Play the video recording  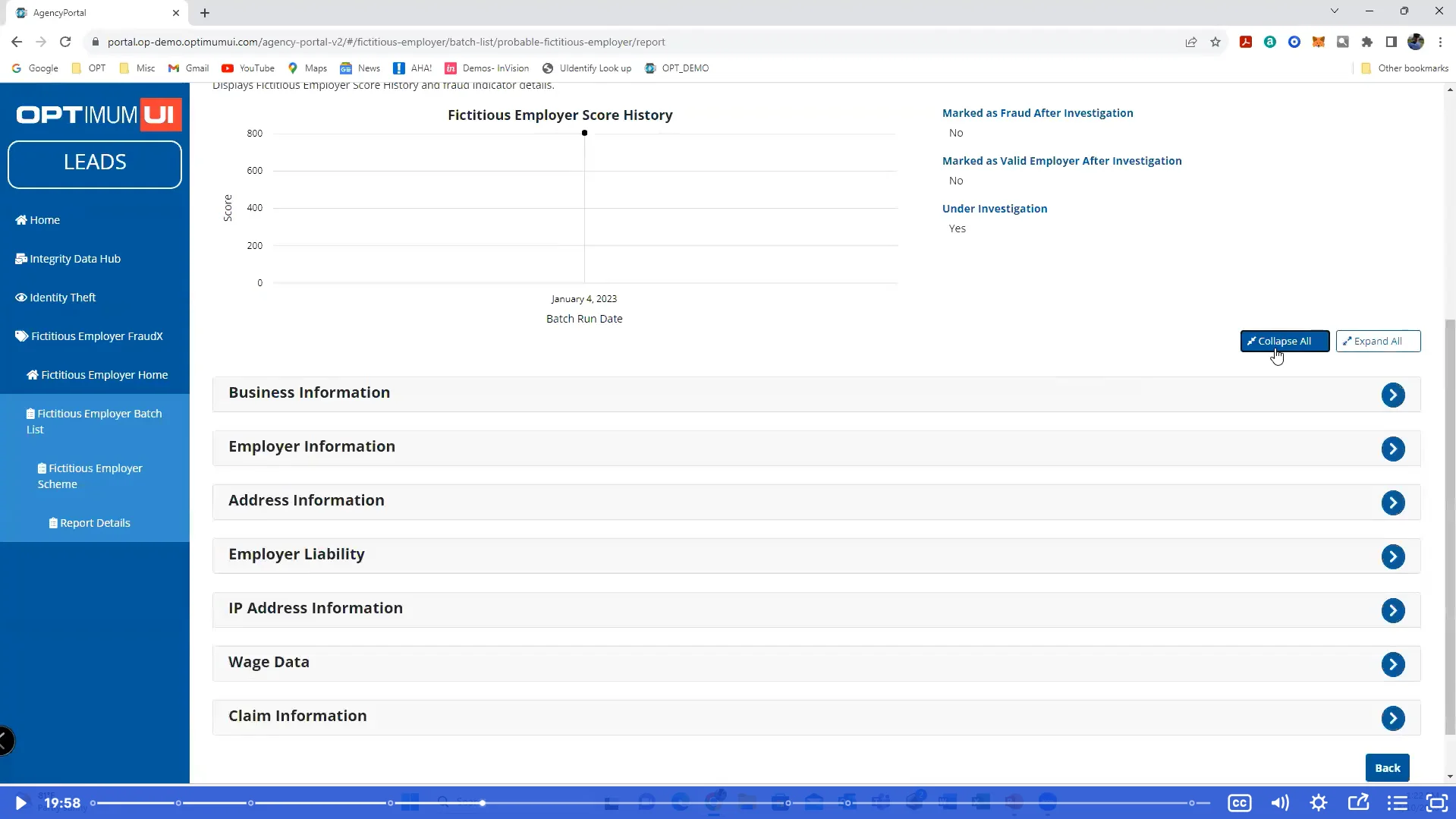(20, 802)
